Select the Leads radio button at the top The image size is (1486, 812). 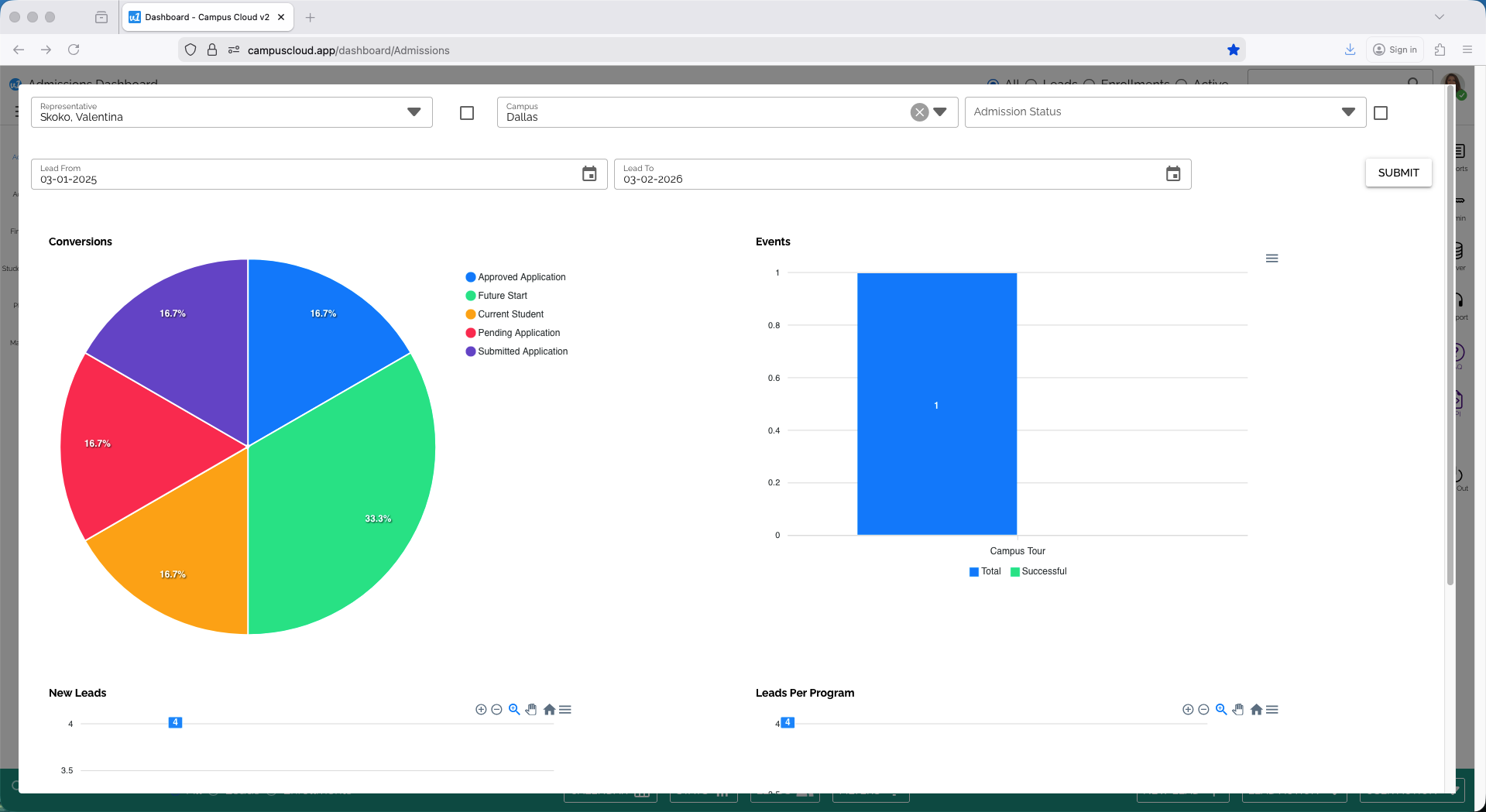coord(1031,83)
